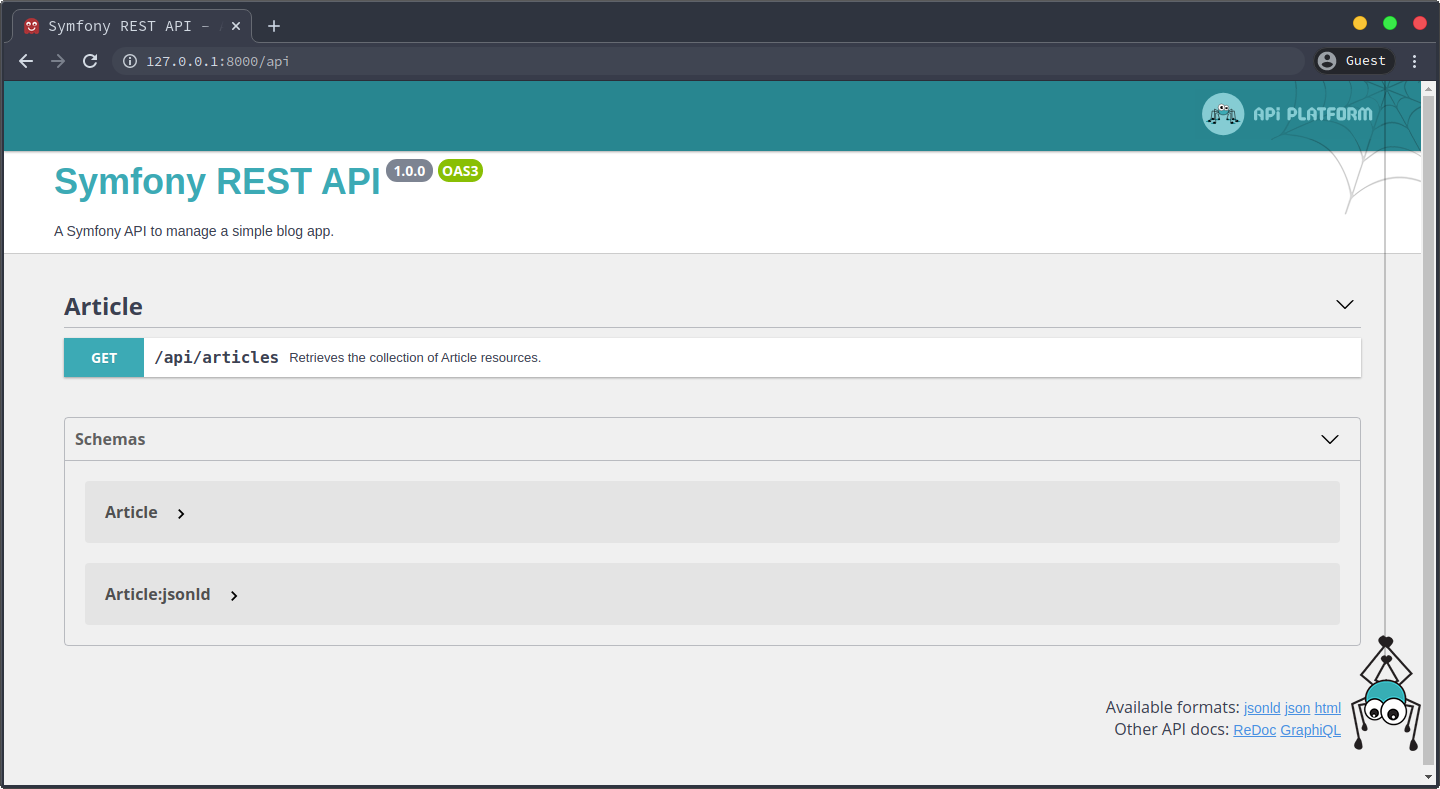Open the json format link
This screenshot has height=789, width=1440.
pos(1297,708)
